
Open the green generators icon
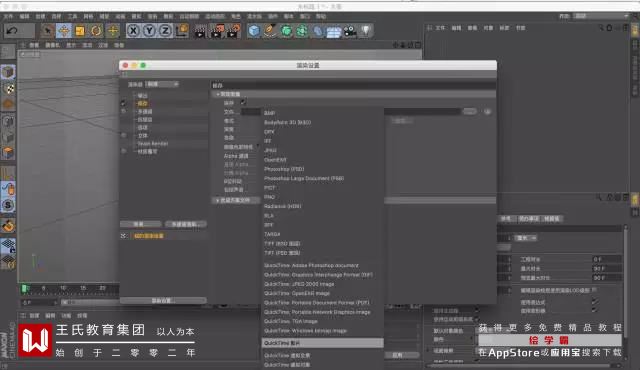(x=286, y=31)
